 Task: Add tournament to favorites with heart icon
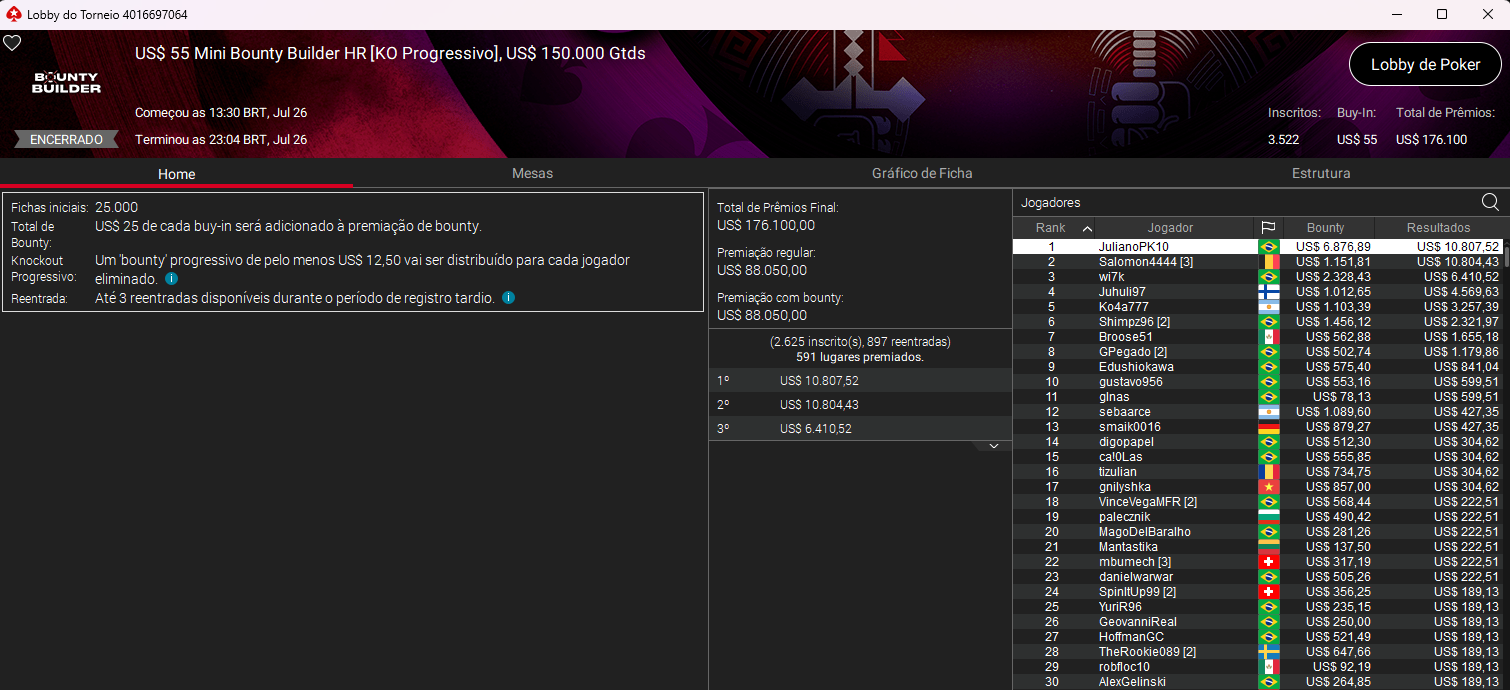click(x=12, y=43)
